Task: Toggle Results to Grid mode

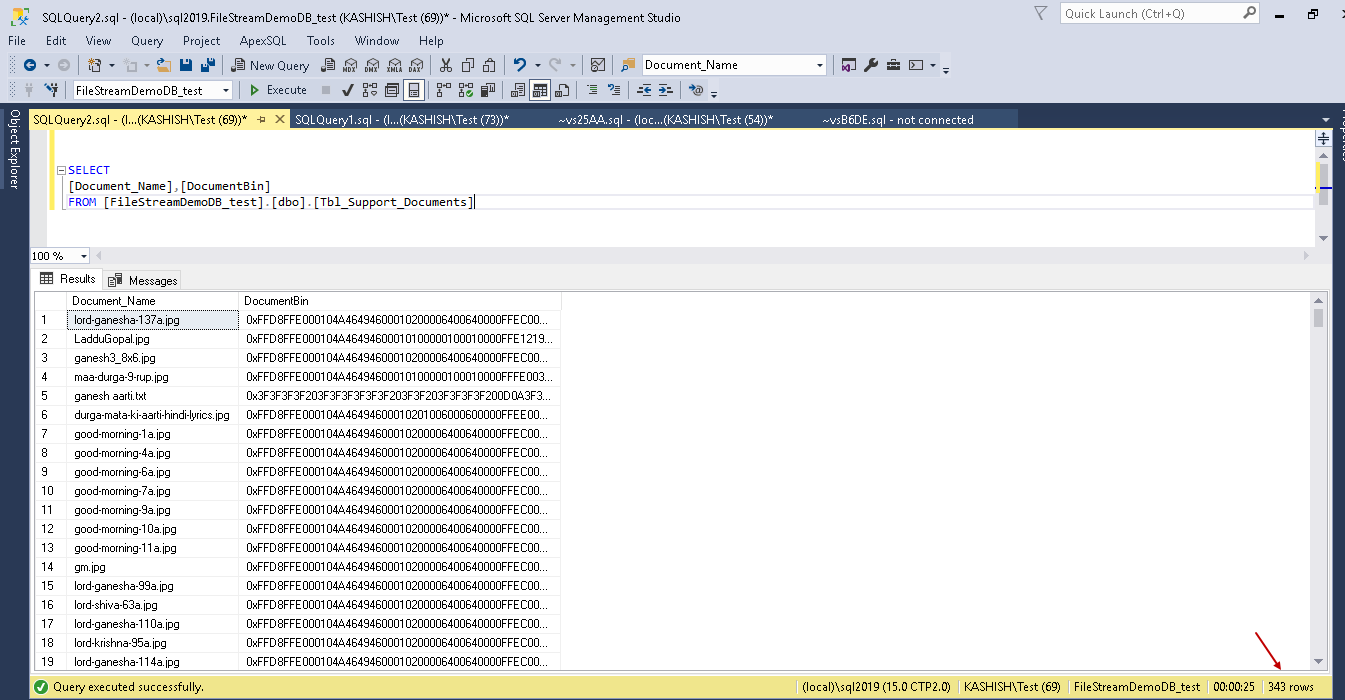Action: pos(540,90)
